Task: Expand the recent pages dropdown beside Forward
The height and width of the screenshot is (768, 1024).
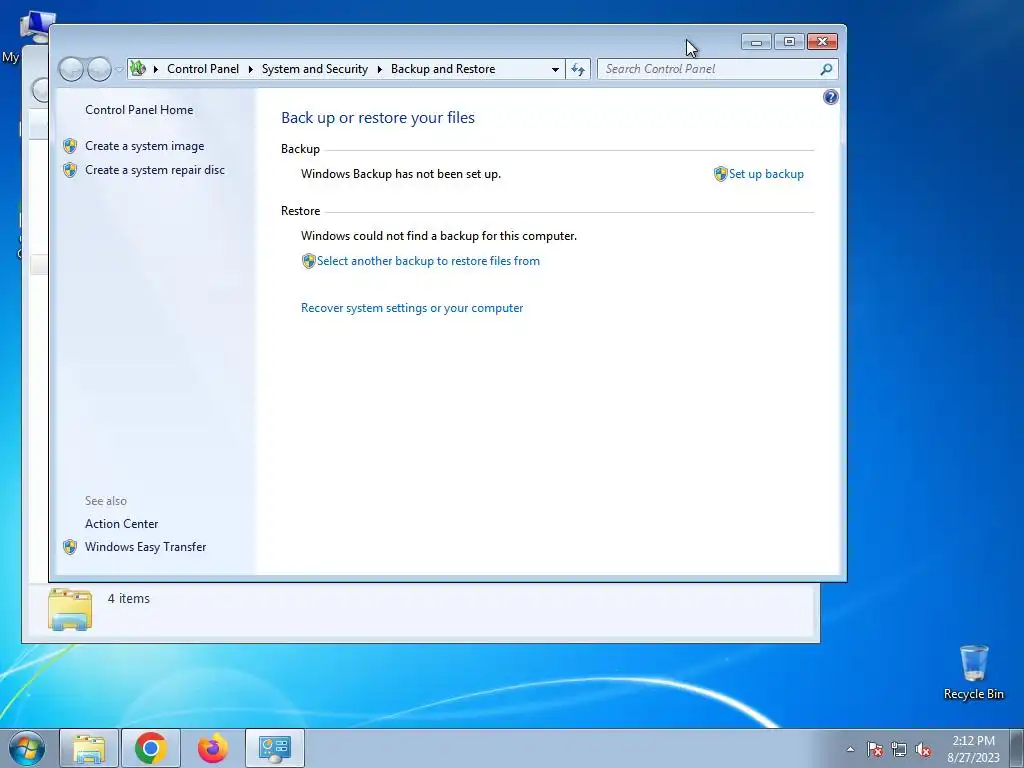Action: pos(120,69)
